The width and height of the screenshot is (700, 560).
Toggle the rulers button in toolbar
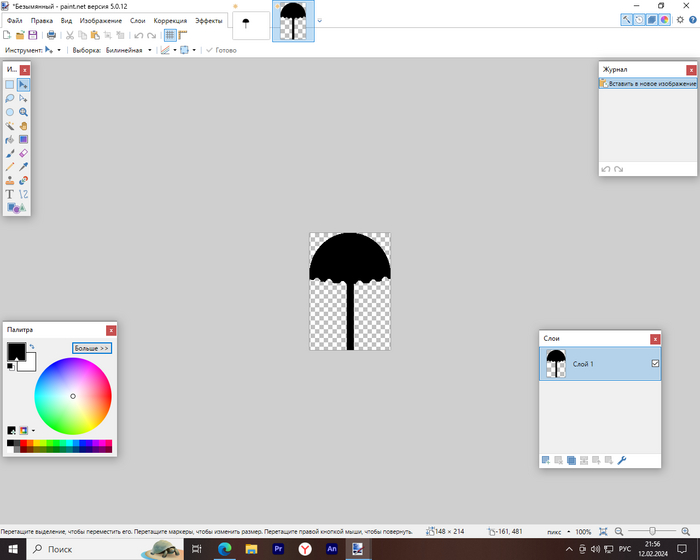(183, 35)
